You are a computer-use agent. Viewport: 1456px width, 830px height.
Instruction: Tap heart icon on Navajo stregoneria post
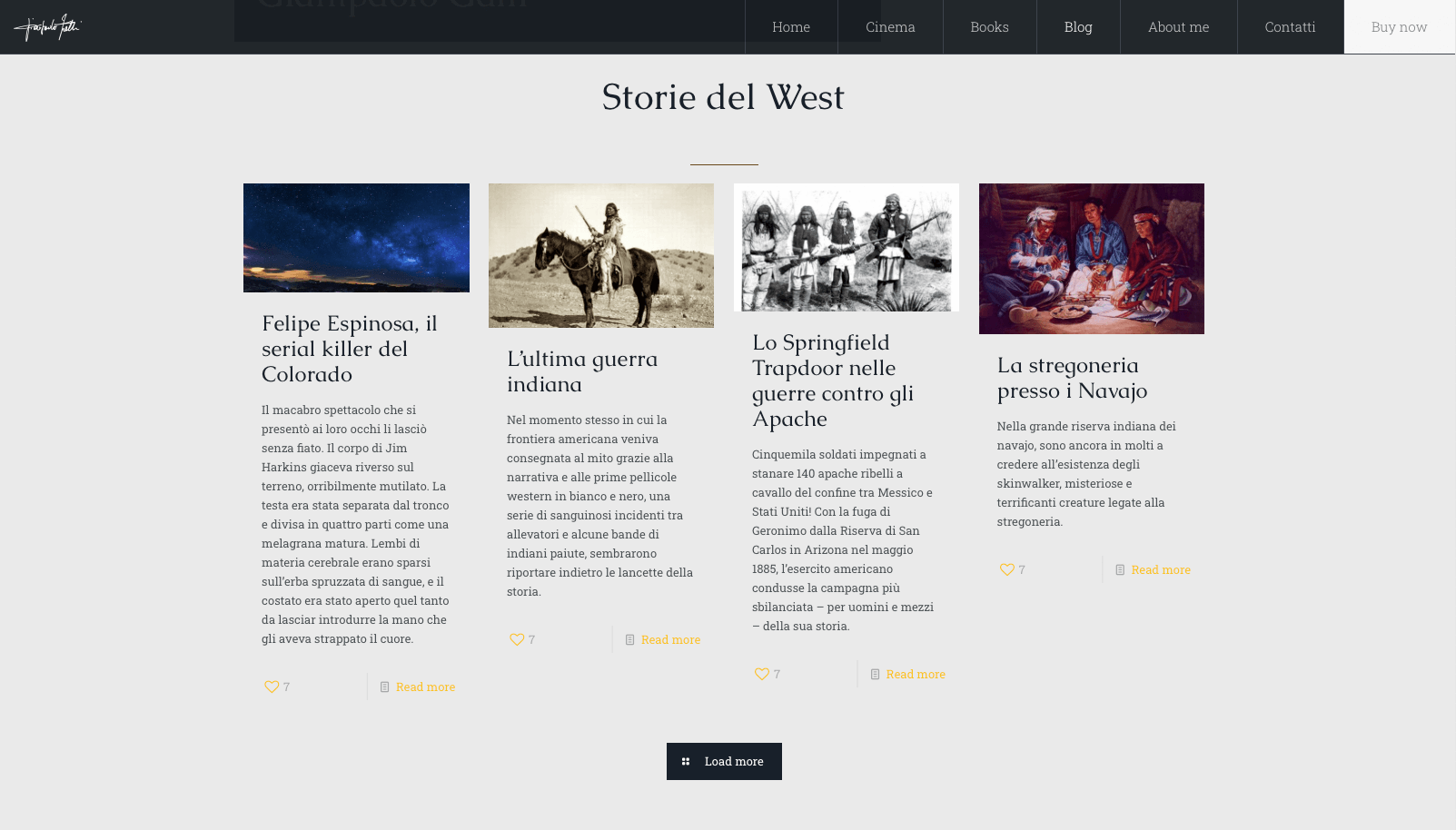(x=1007, y=570)
